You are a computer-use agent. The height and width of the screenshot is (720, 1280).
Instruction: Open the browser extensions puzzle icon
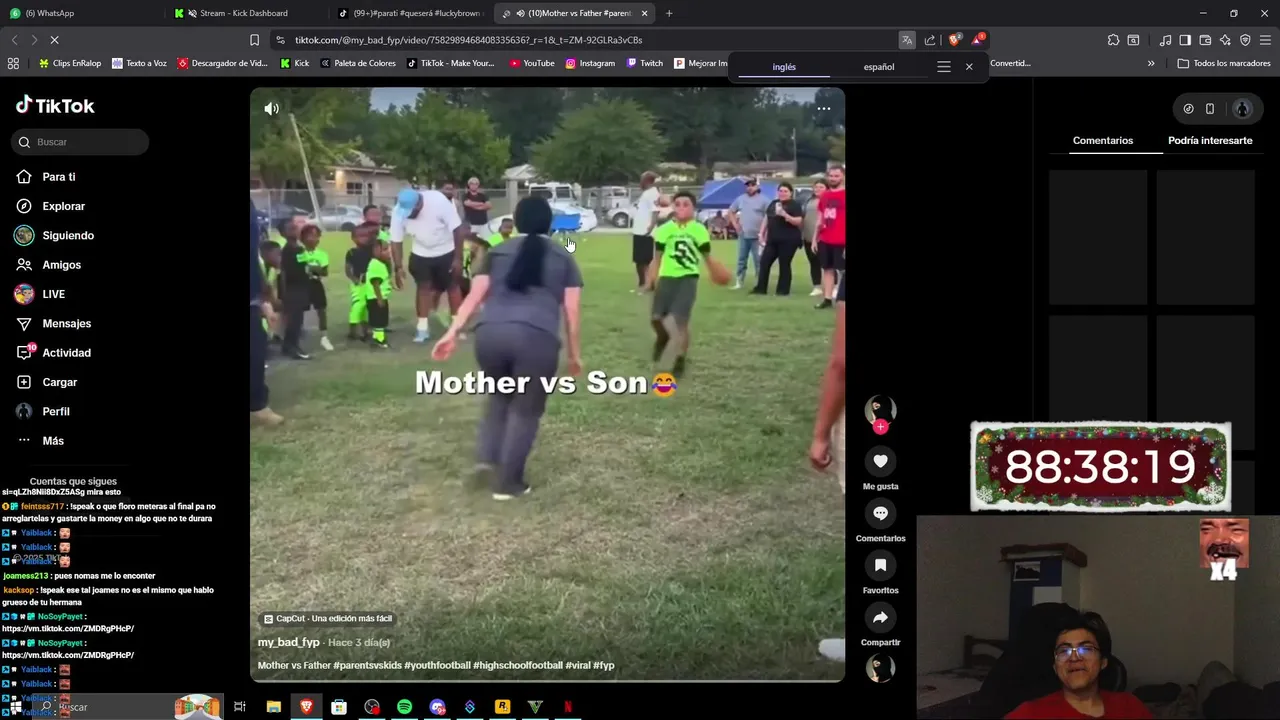point(1113,40)
